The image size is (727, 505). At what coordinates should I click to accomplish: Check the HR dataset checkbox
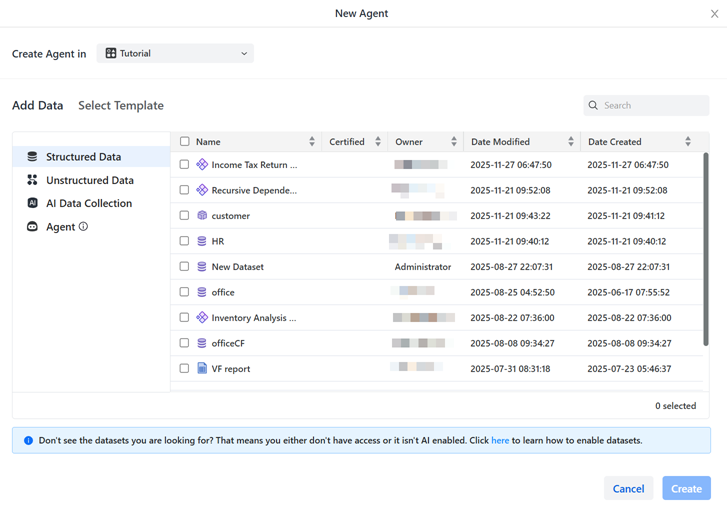184,241
